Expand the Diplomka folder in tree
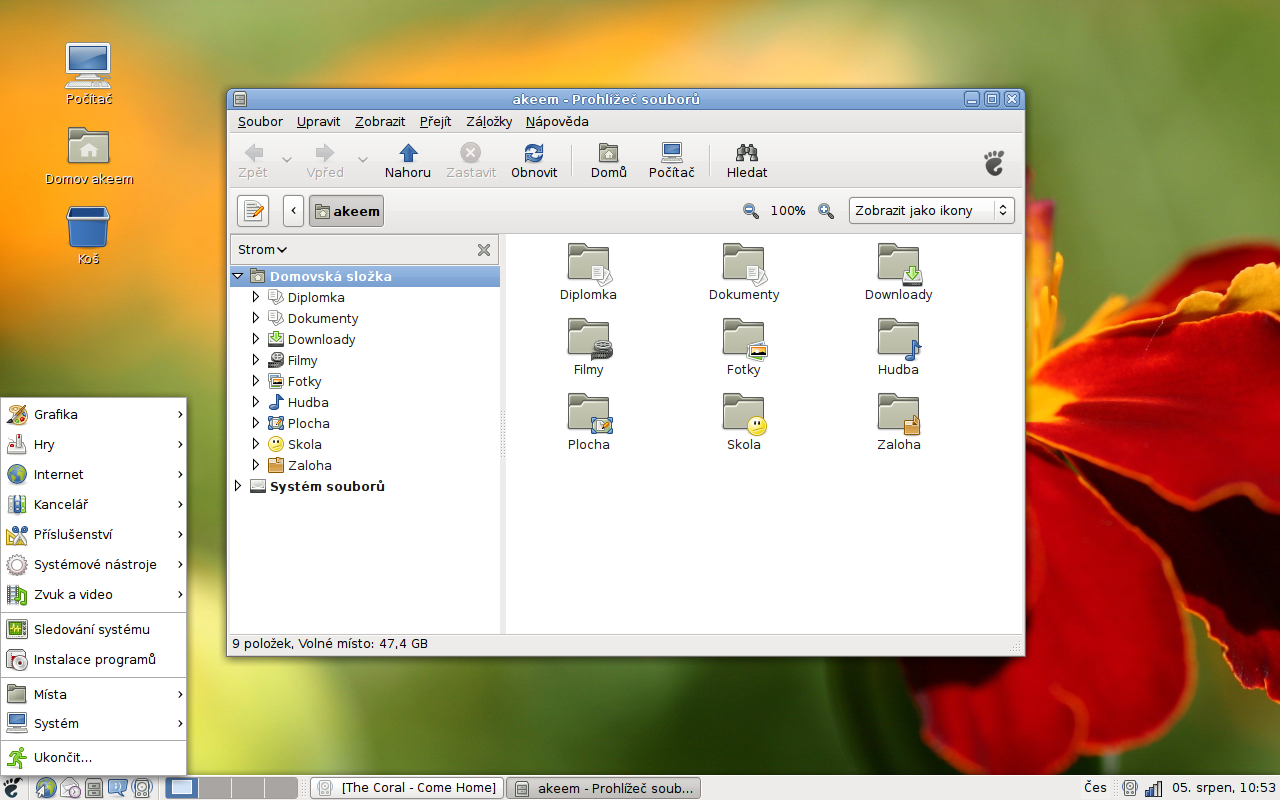 (256, 297)
